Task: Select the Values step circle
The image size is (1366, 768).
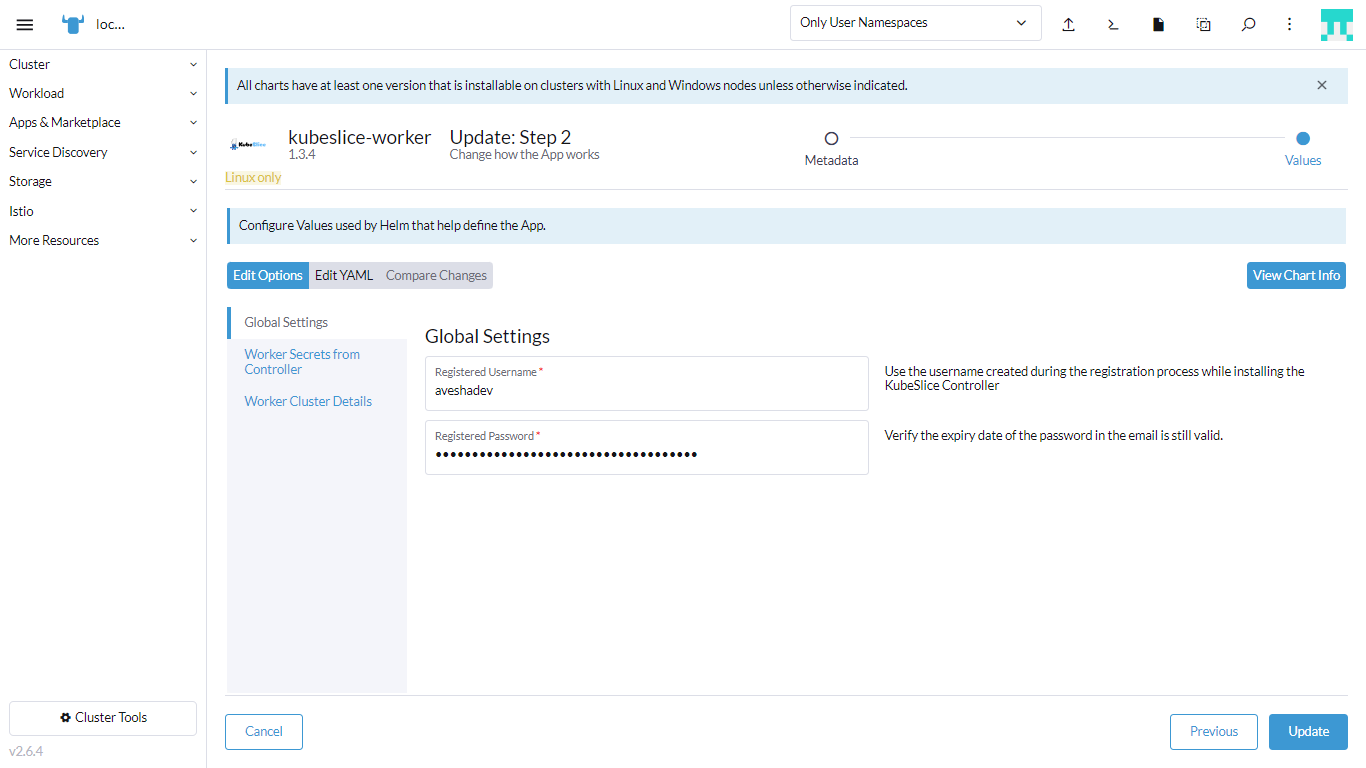Action: pyautogui.click(x=1303, y=139)
